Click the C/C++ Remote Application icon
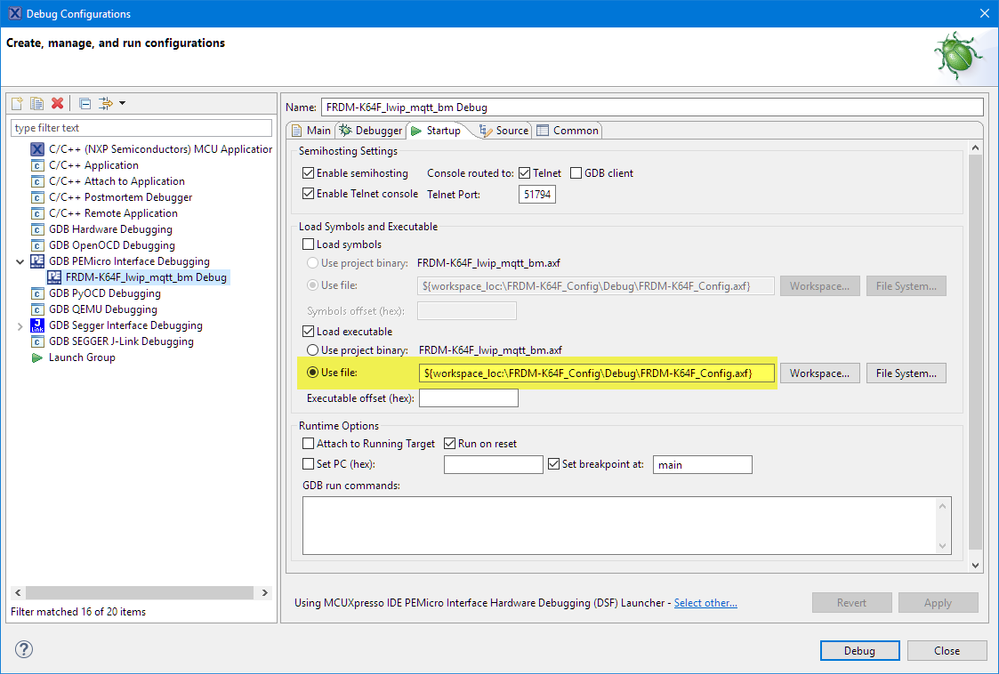 [x=38, y=213]
